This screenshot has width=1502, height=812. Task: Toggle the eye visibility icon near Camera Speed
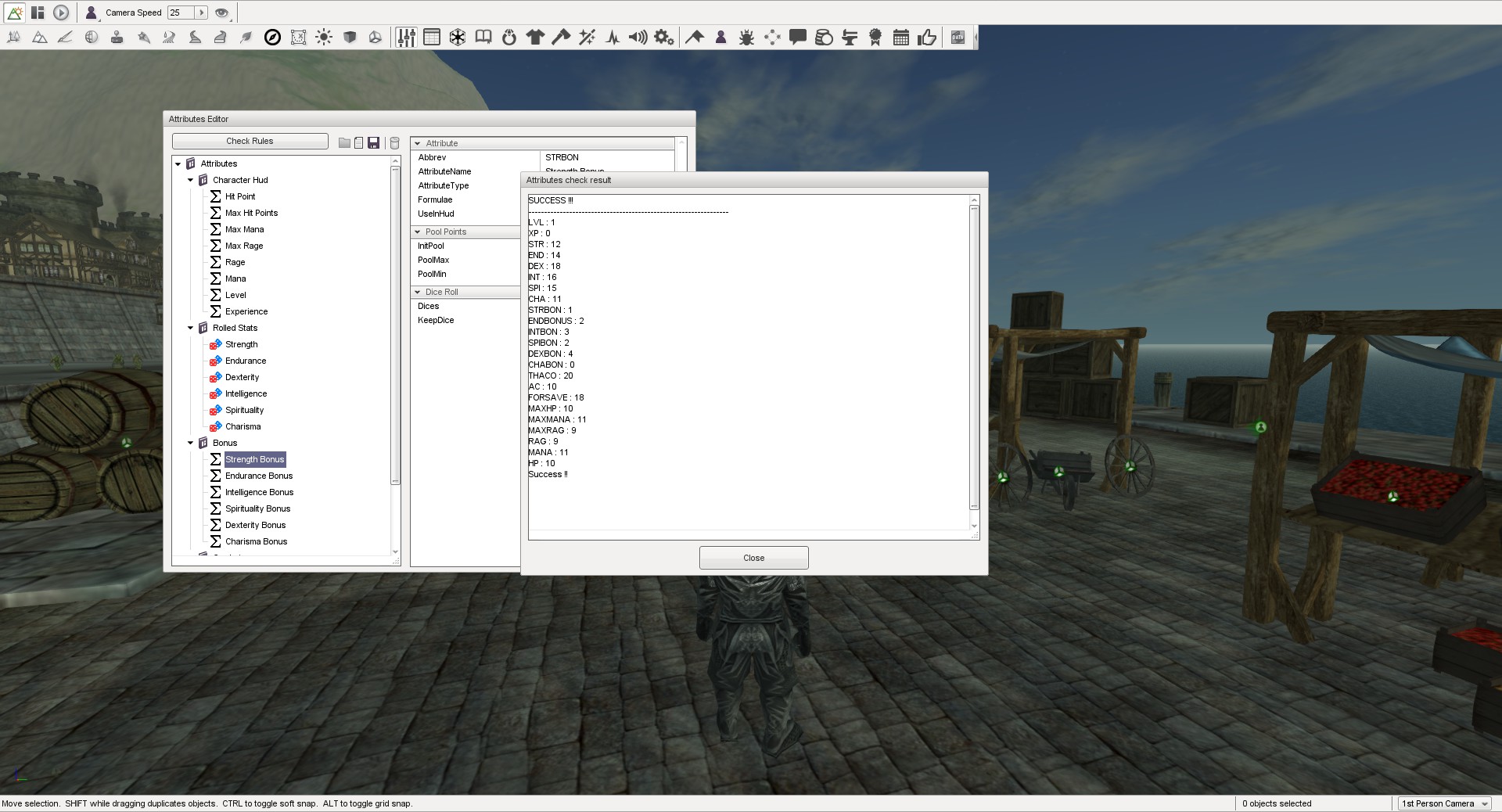pyautogui.click(x=221, y=13)
